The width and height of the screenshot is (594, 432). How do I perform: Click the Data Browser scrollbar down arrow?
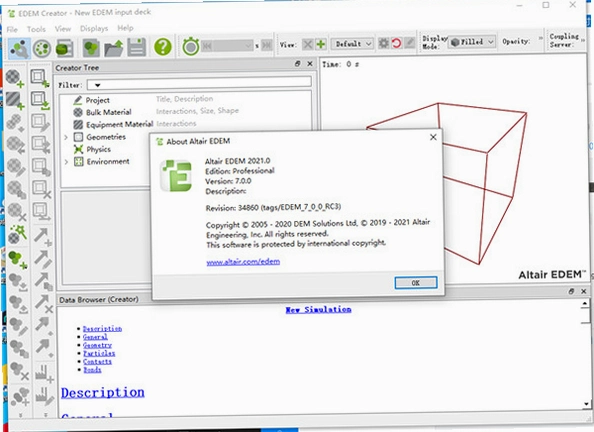(x=586, y=404)
